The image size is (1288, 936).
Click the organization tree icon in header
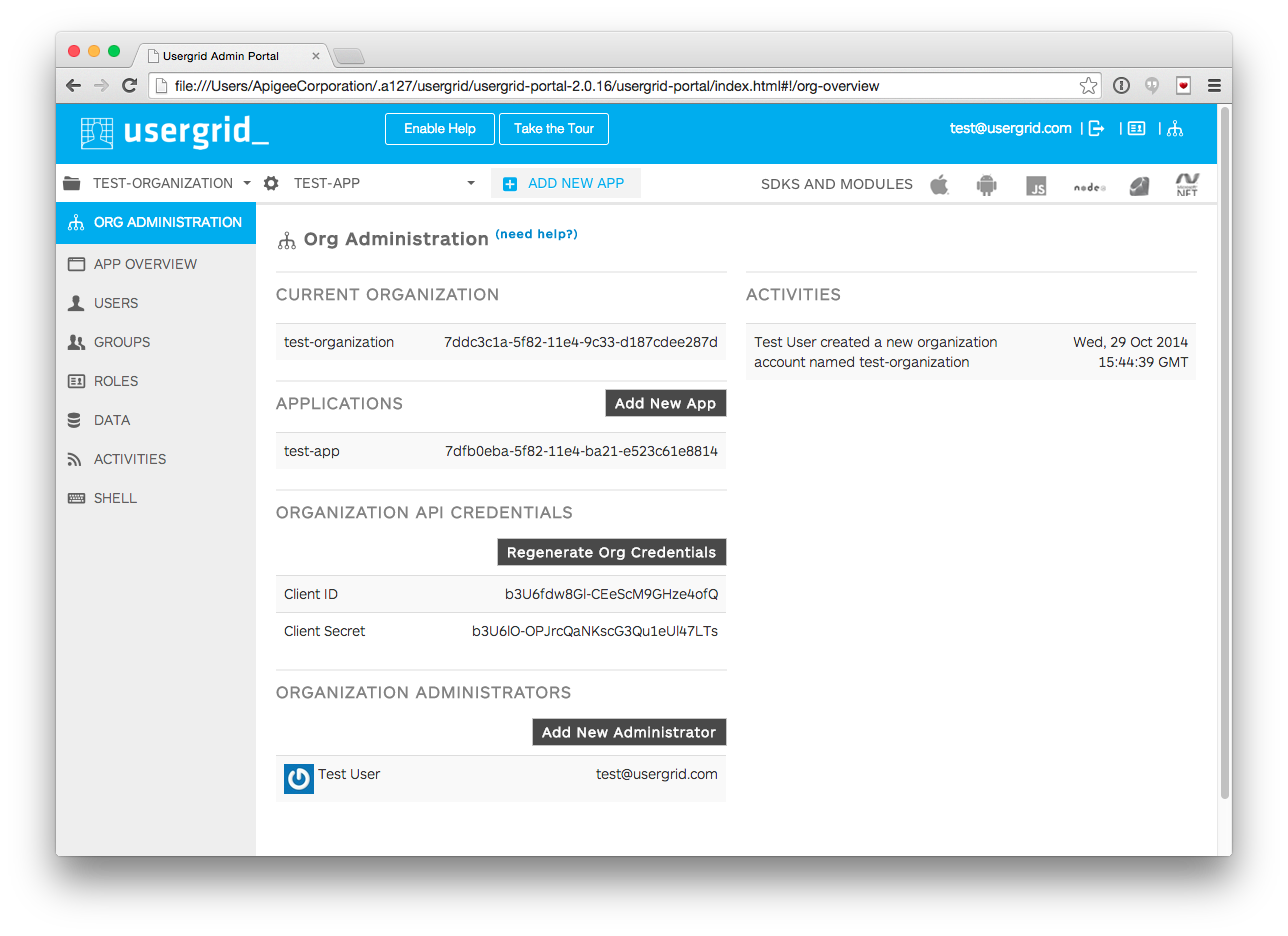point(1175,128)
